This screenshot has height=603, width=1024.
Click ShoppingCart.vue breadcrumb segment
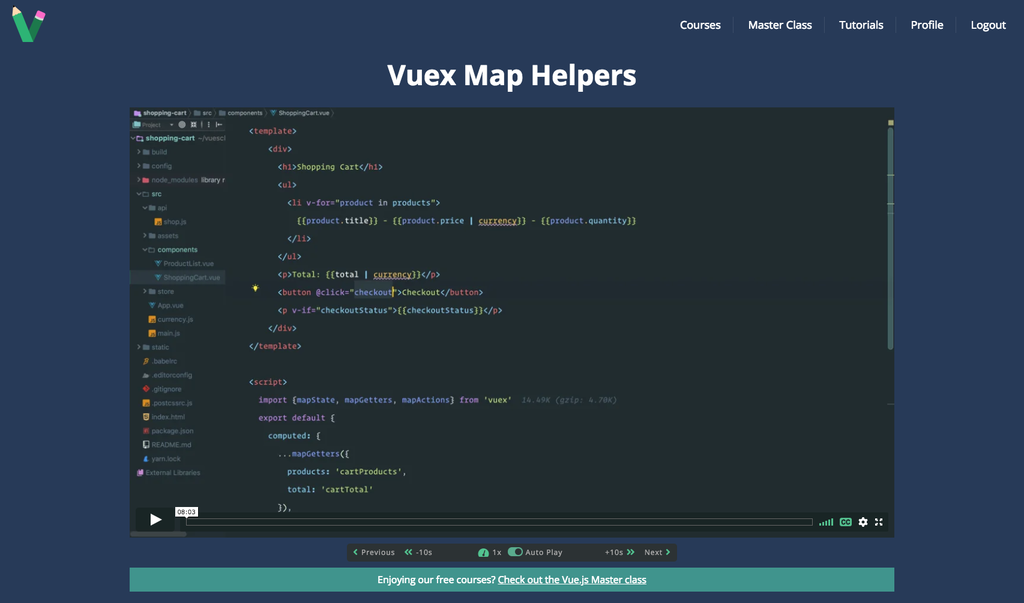(300, 113)
